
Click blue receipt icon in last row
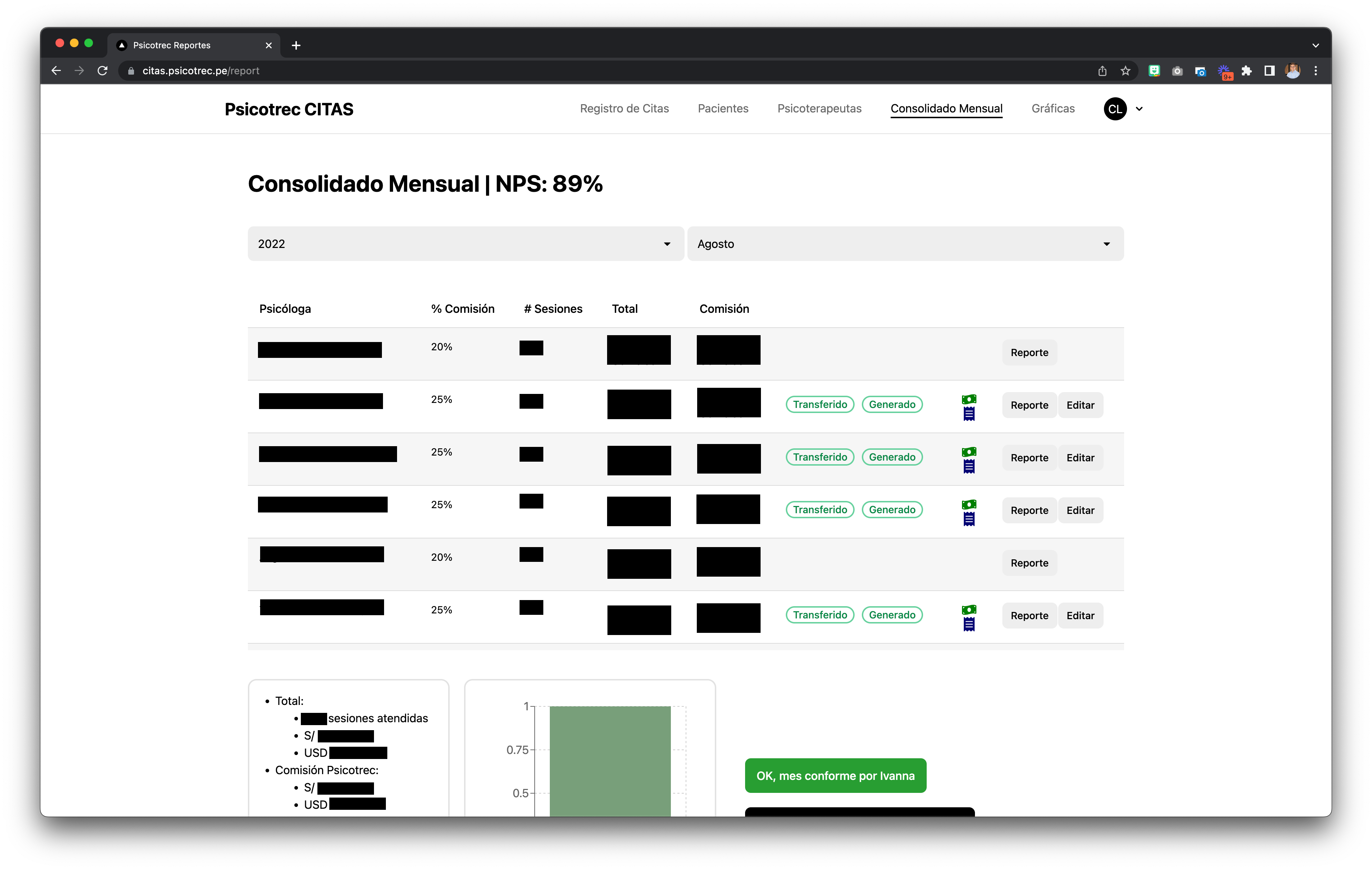(968, 624)
